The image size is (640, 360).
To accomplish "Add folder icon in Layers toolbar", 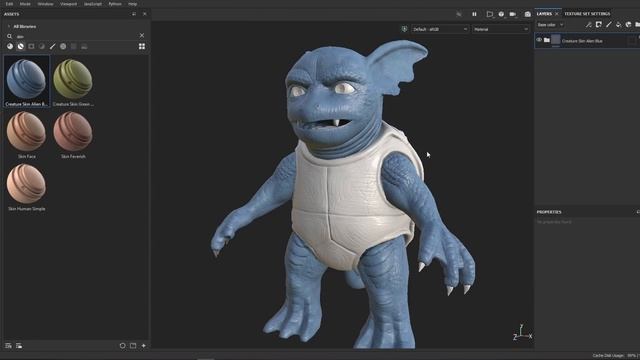I will click(637, 25).
